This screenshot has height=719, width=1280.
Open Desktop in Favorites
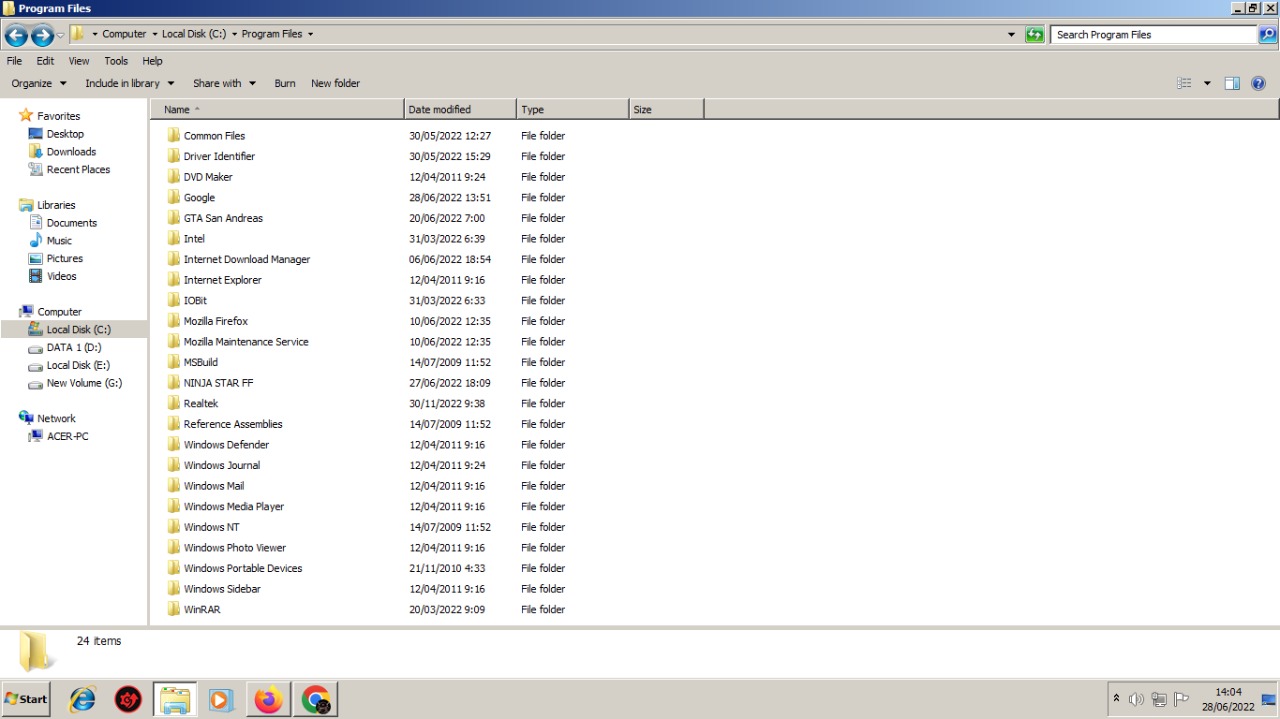[65, 134]
